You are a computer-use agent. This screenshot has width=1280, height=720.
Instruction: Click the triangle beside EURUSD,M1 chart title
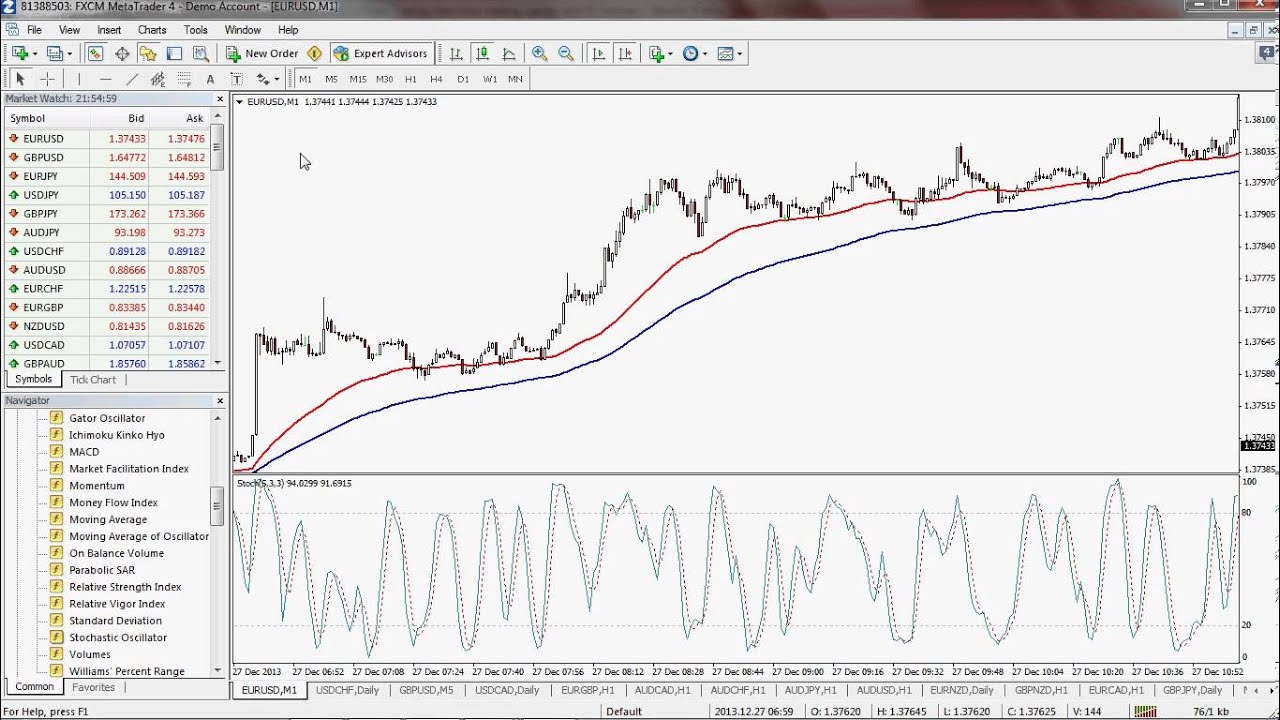pos(240,101)
